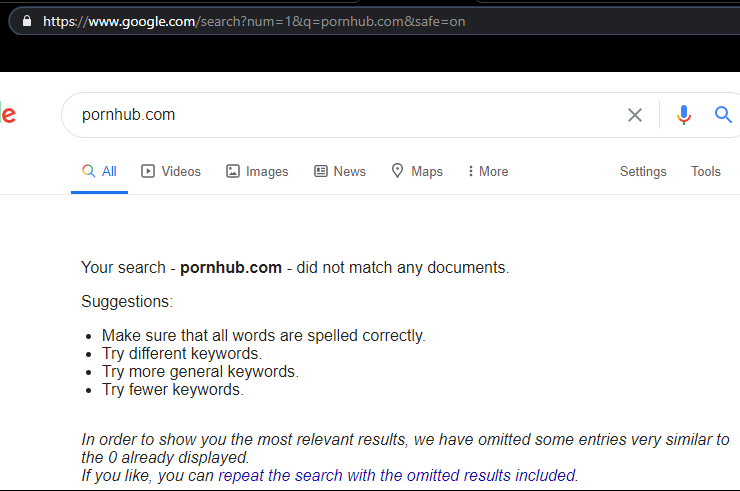Viewport: 740px width, 491px height.
Task: Switch to the Images tab
Action: click(x=257, y=171)
